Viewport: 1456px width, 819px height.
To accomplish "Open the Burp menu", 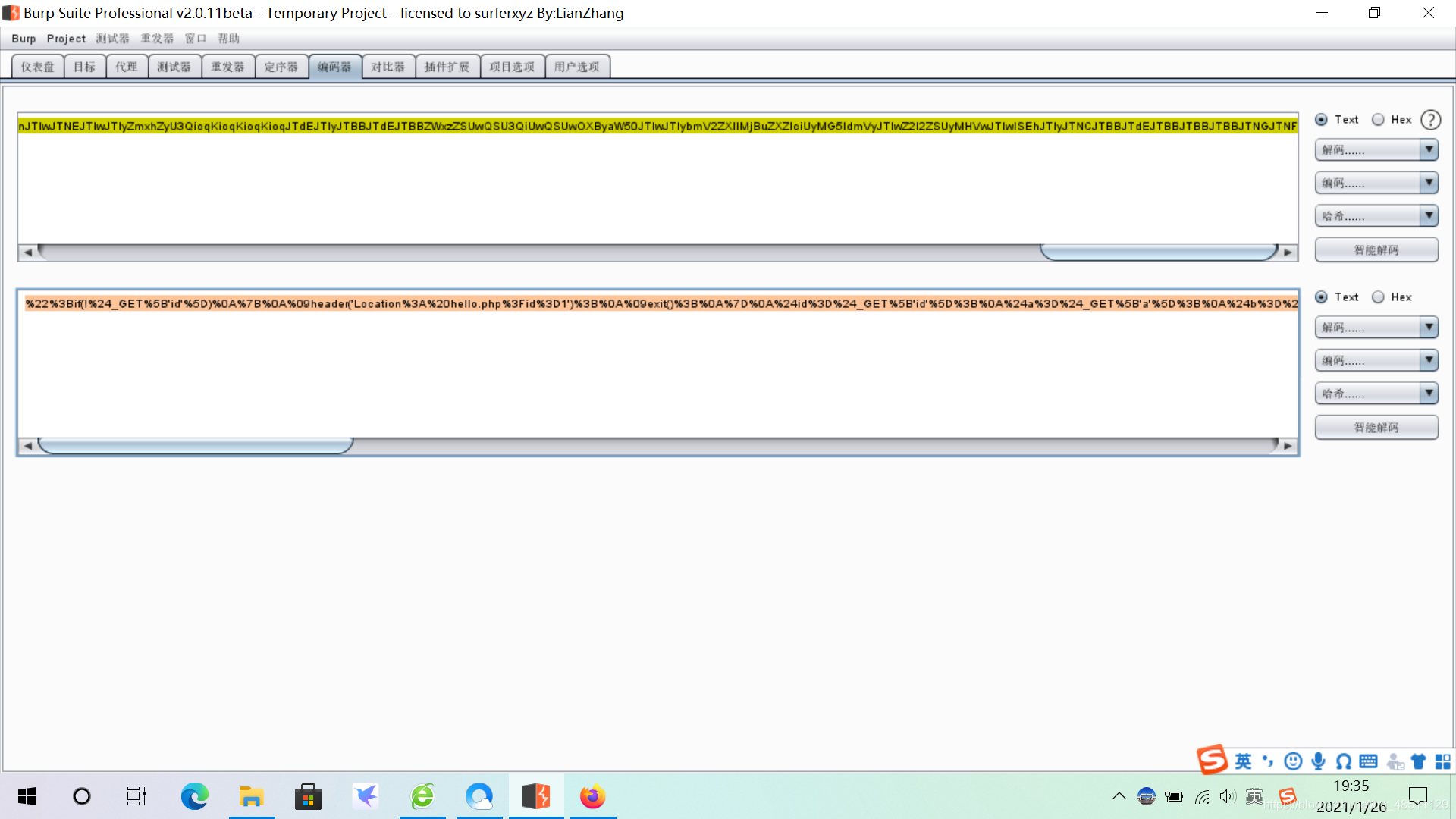I will (24, 39).
